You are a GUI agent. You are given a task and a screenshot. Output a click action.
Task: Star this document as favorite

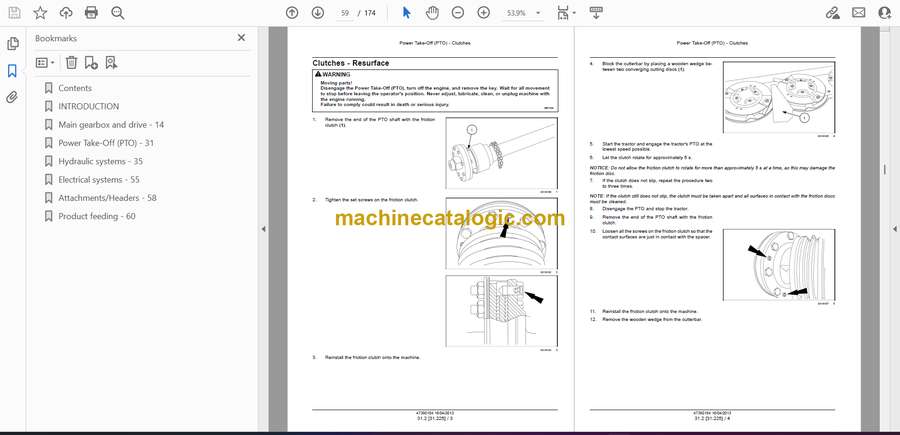pos(40,13)
